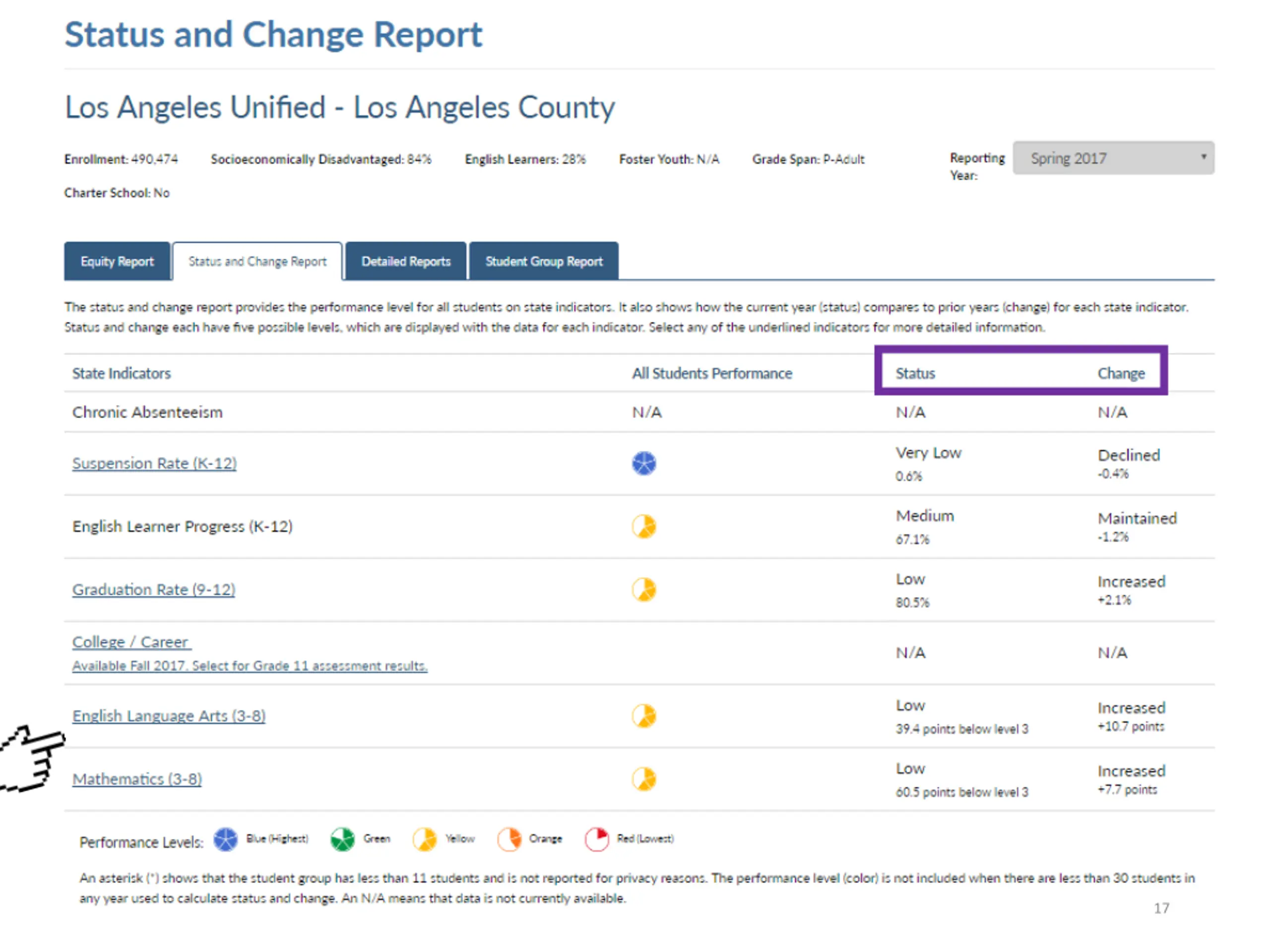Click the Declined change value for Suspension Rate
The width and height of the screenshot is (1270, 952).
coord(1129,455)
